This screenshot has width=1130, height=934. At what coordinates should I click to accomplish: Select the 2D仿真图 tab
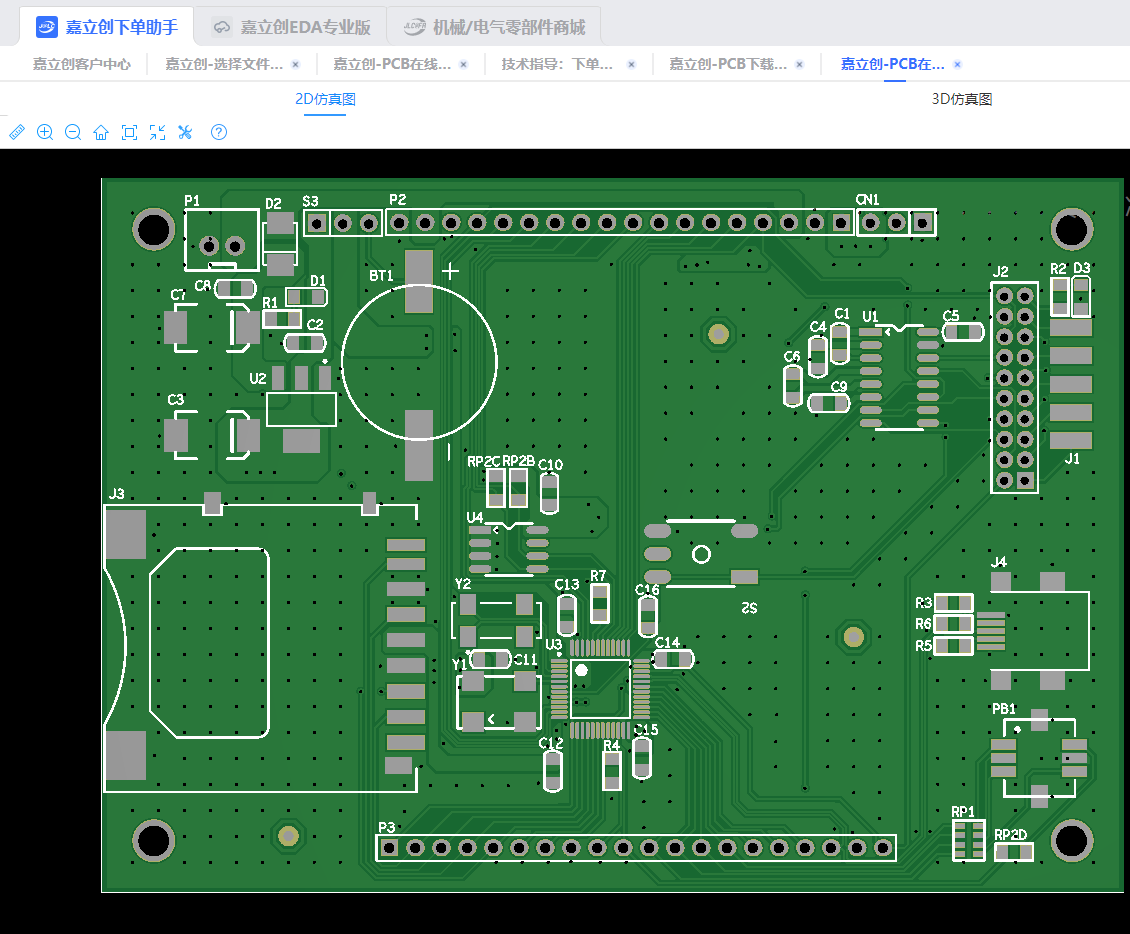325,99
